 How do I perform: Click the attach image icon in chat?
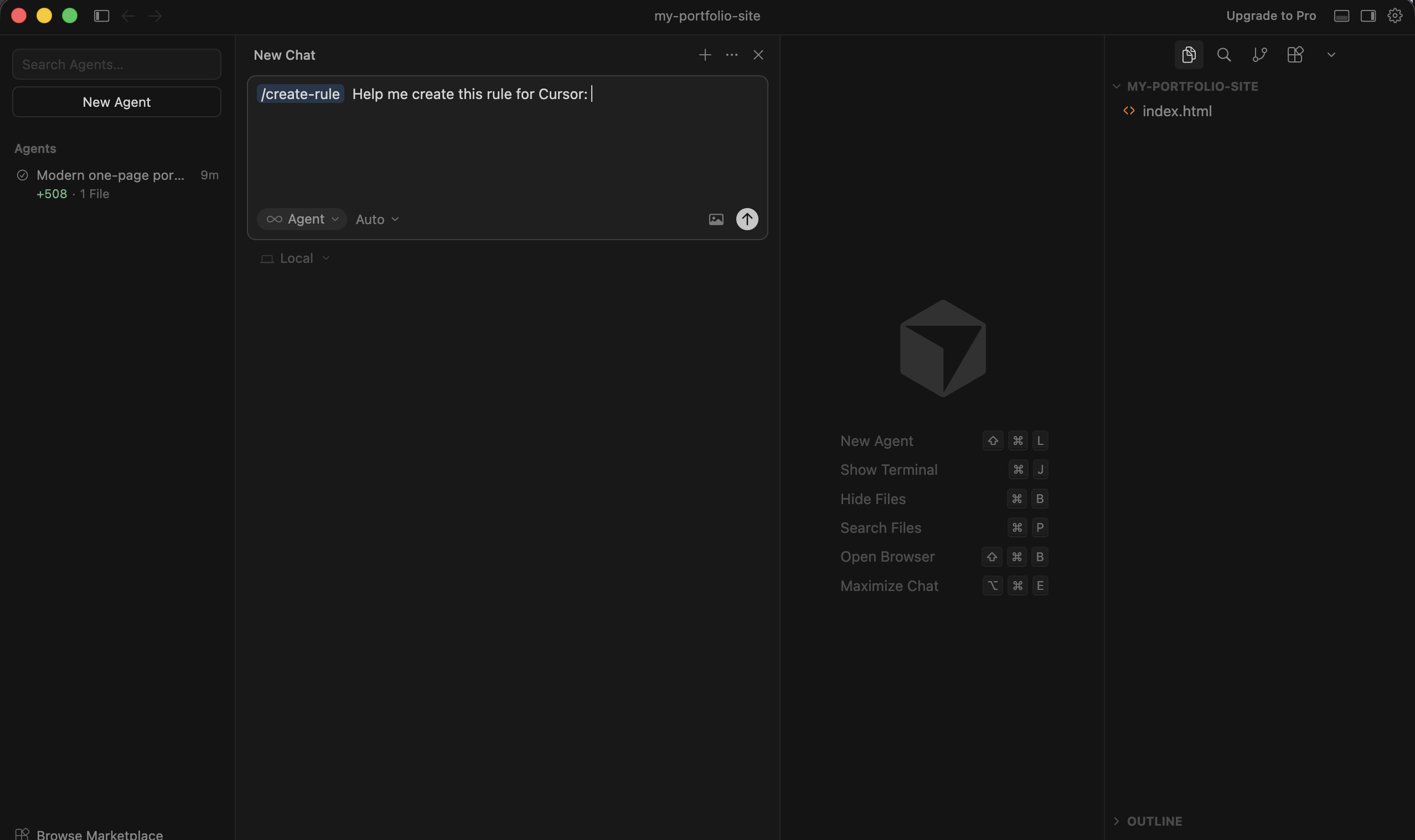pyautogui.click(x=716, y=219)
